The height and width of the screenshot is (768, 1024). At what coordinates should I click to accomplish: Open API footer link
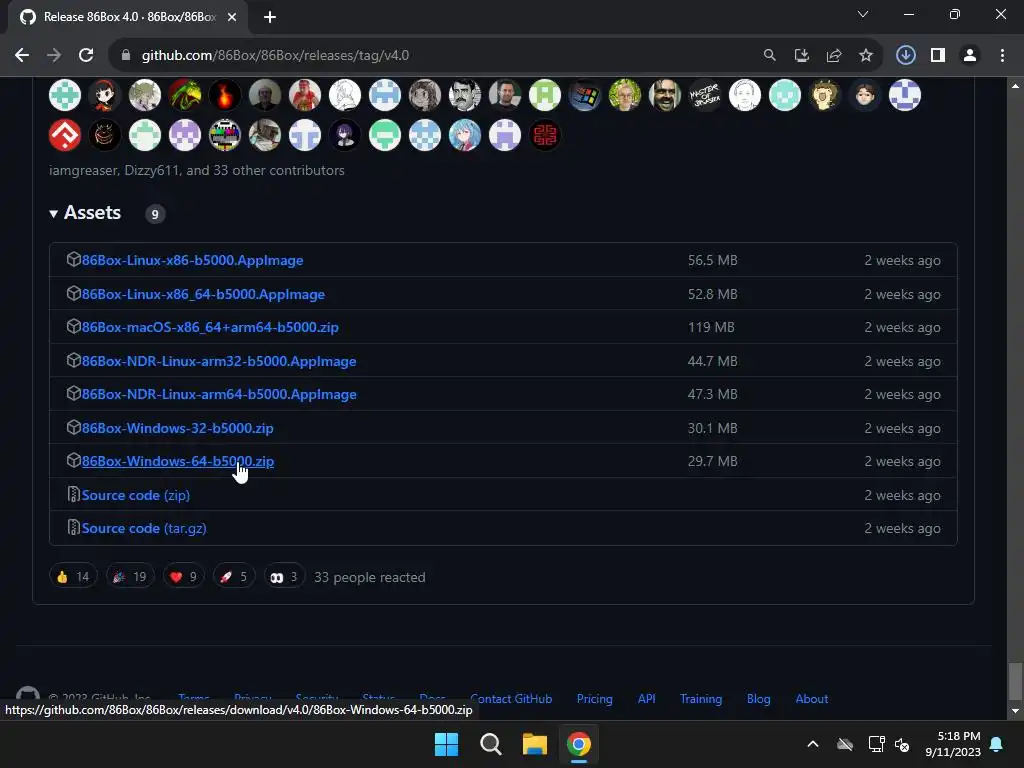[x=647, y=699]
